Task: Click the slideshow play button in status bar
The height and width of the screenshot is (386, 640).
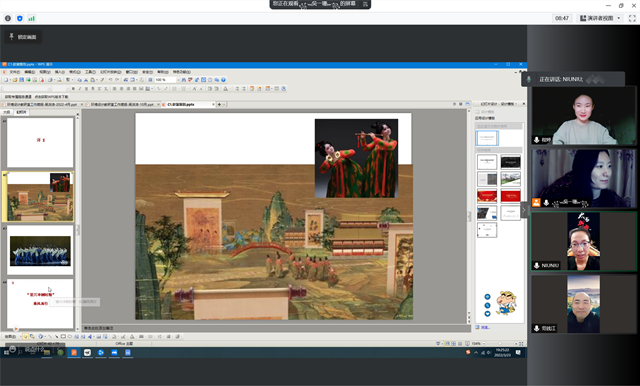Action: (467, 344)
